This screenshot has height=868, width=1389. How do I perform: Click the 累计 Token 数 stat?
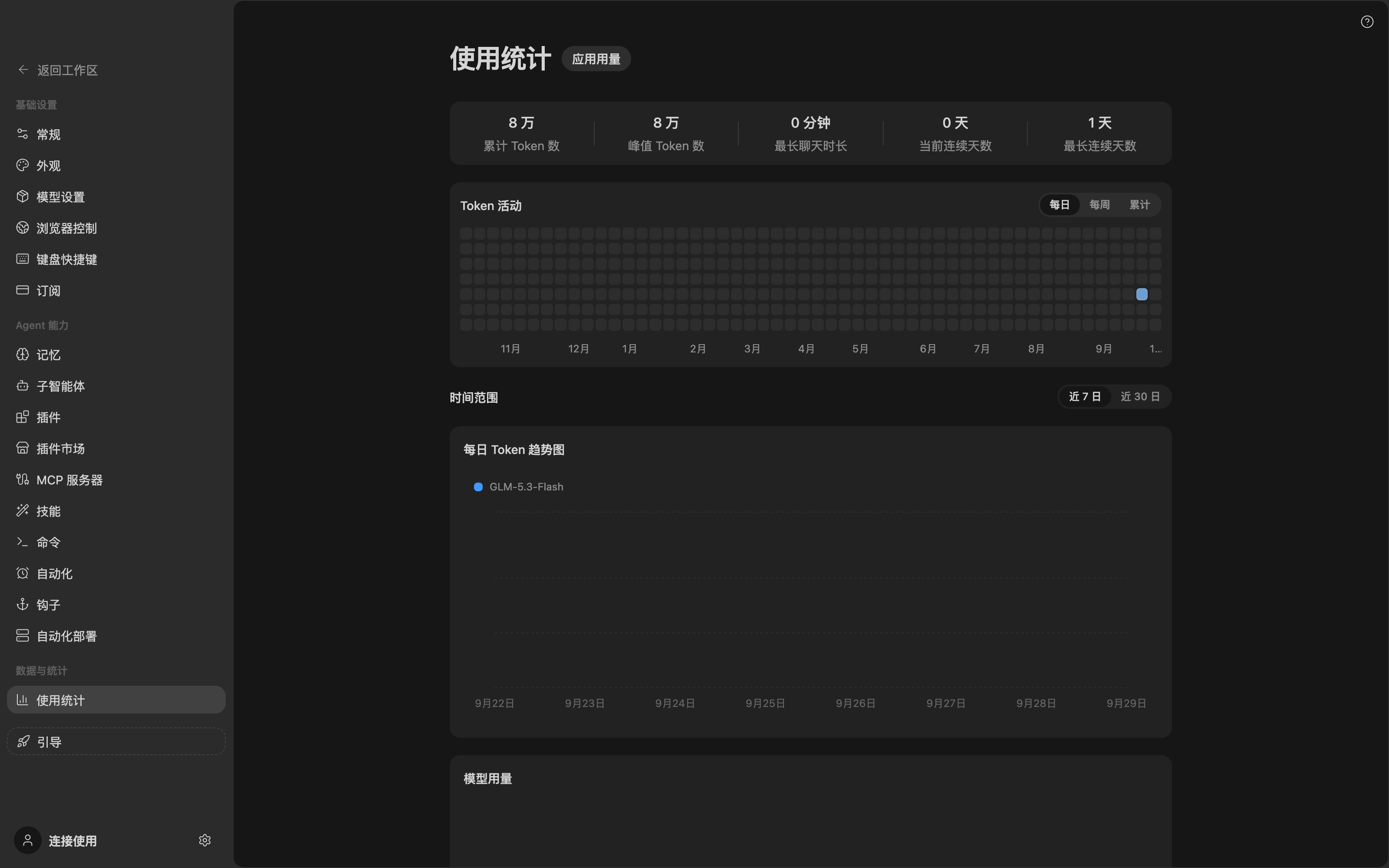click(521, 134)
